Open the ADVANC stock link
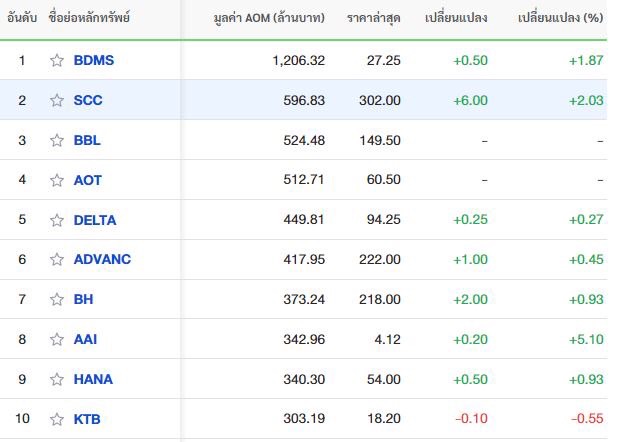Viewport: 621px width, 442px height. point(102,259)
